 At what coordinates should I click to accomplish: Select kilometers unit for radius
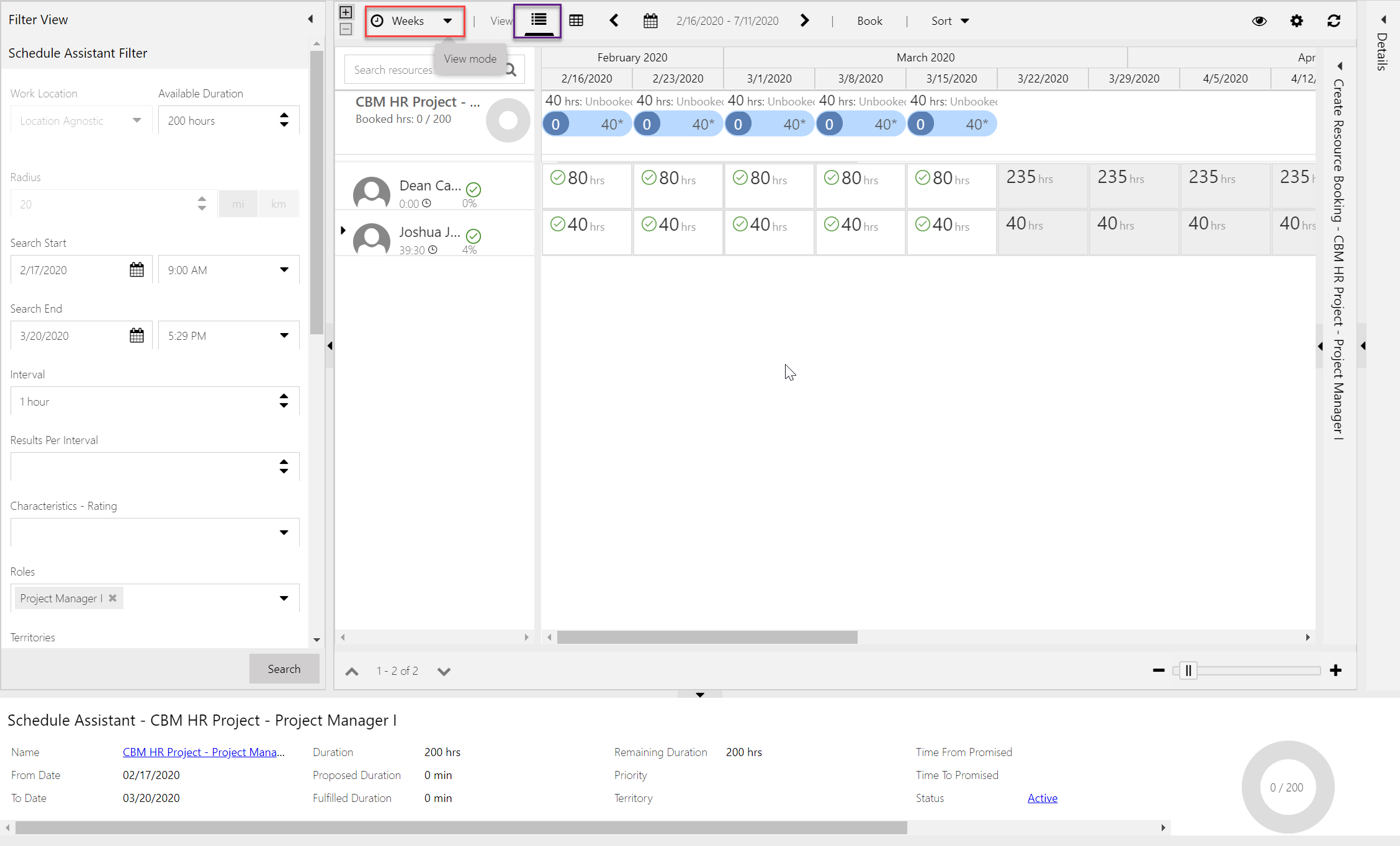(279, 203)
